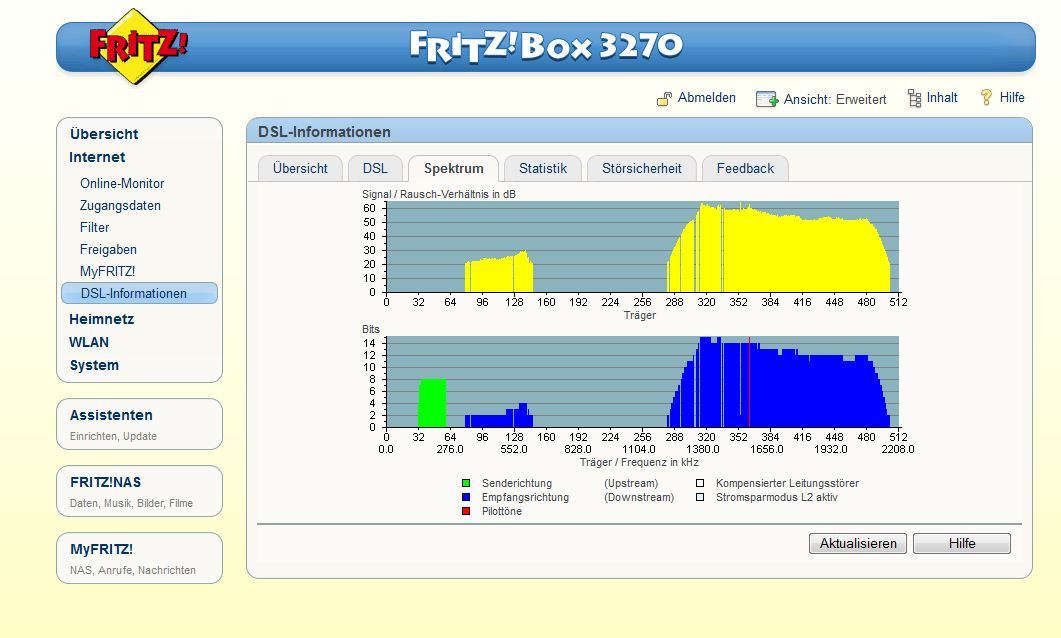The width and height of the screenshot is (1061, 638).
Task: Click the blue Empfangsrichtung legend swatch
Action: click(466, 497)
